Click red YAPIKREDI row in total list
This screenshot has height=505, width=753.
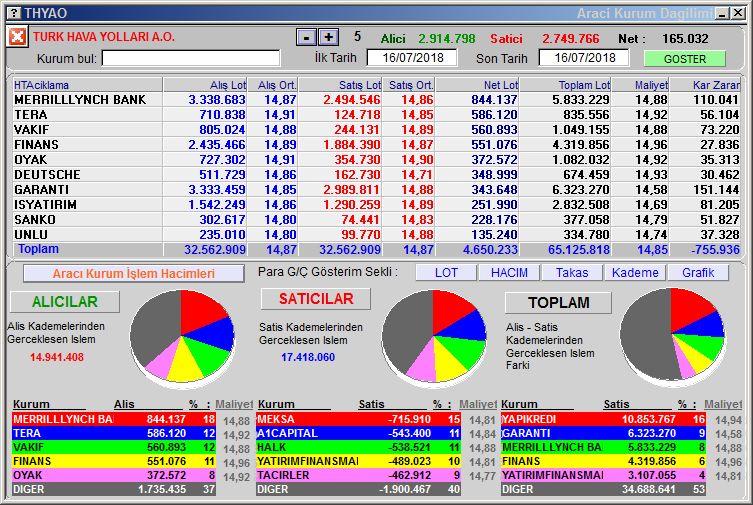click(x=603, y=419)
